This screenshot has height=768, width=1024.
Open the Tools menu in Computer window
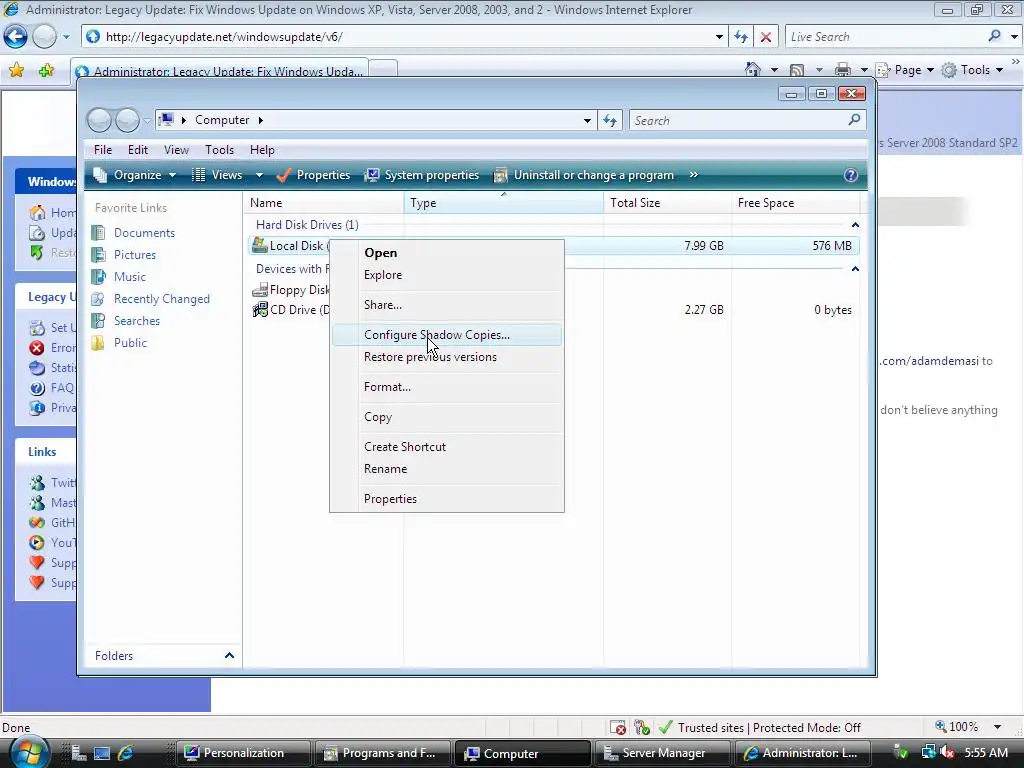coord(219,150)
